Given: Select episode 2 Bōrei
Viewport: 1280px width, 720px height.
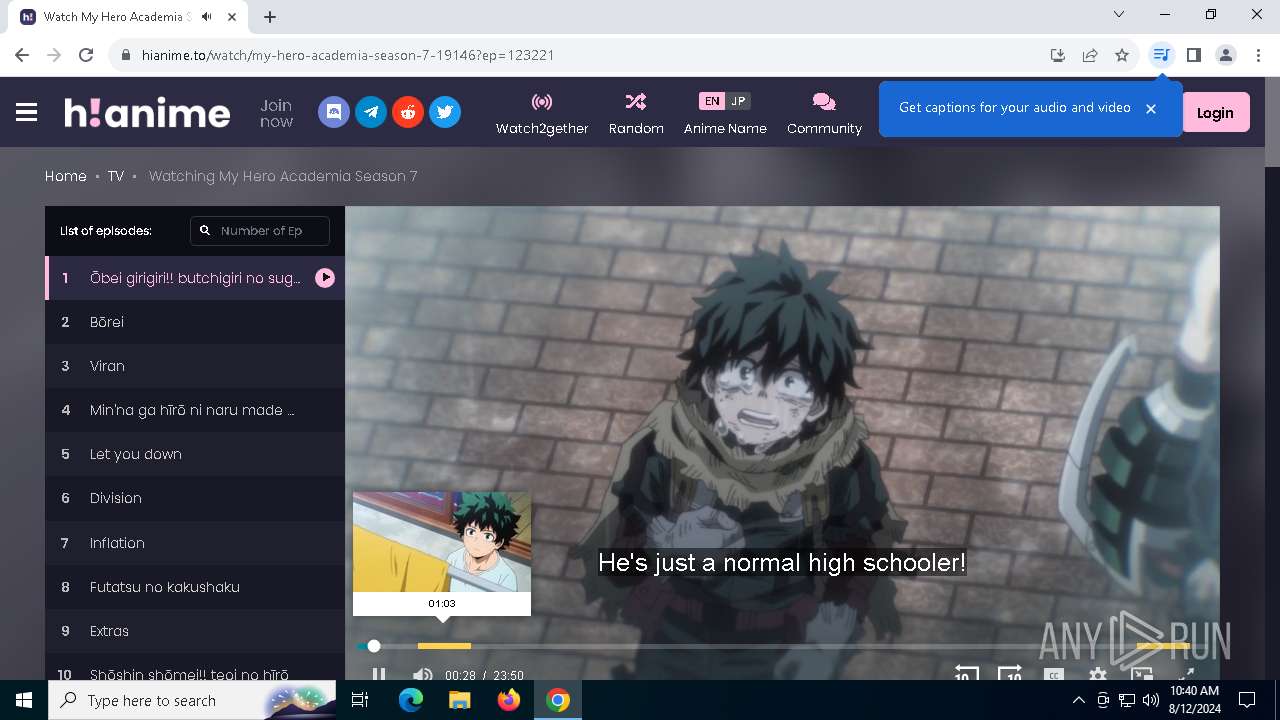Looking at the screenshot, I should (195, 322).
